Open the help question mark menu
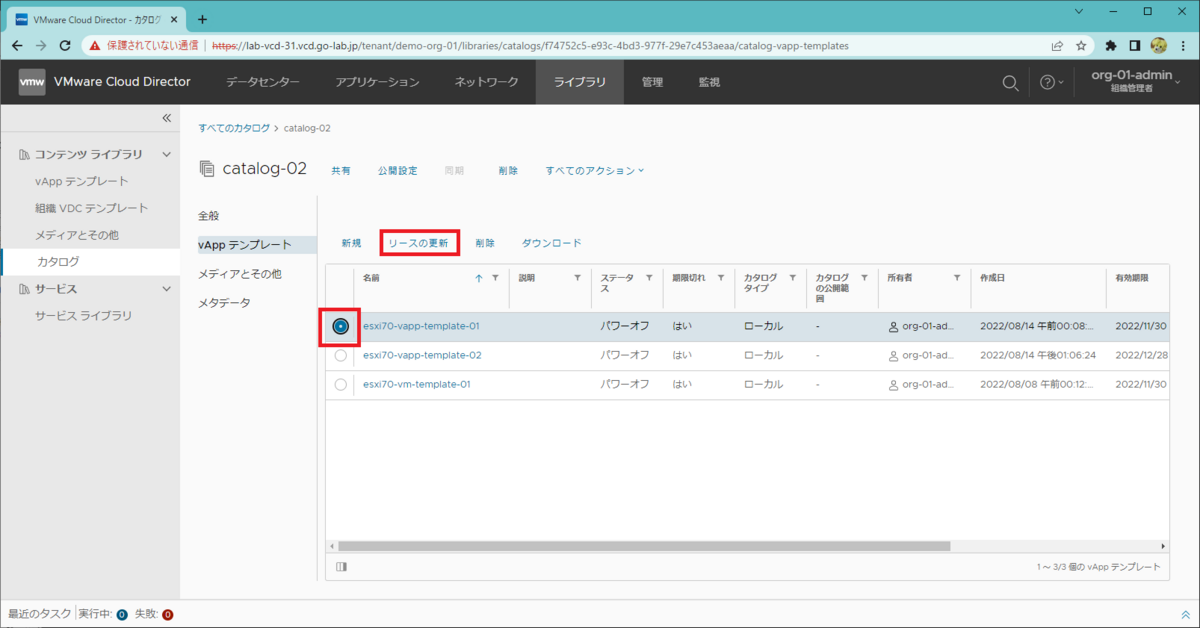 [1051, 82]
